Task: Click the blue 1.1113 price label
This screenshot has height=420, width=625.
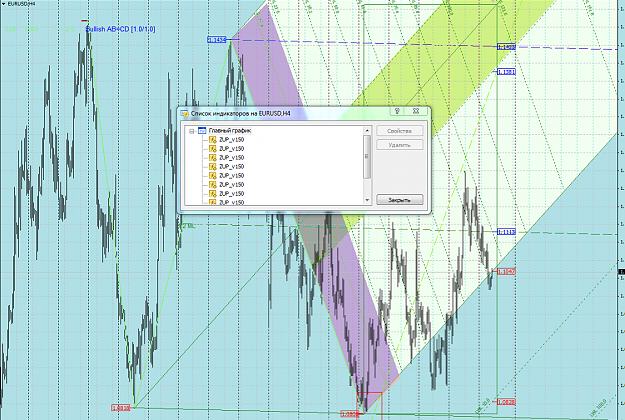Action: pos(506,232)
